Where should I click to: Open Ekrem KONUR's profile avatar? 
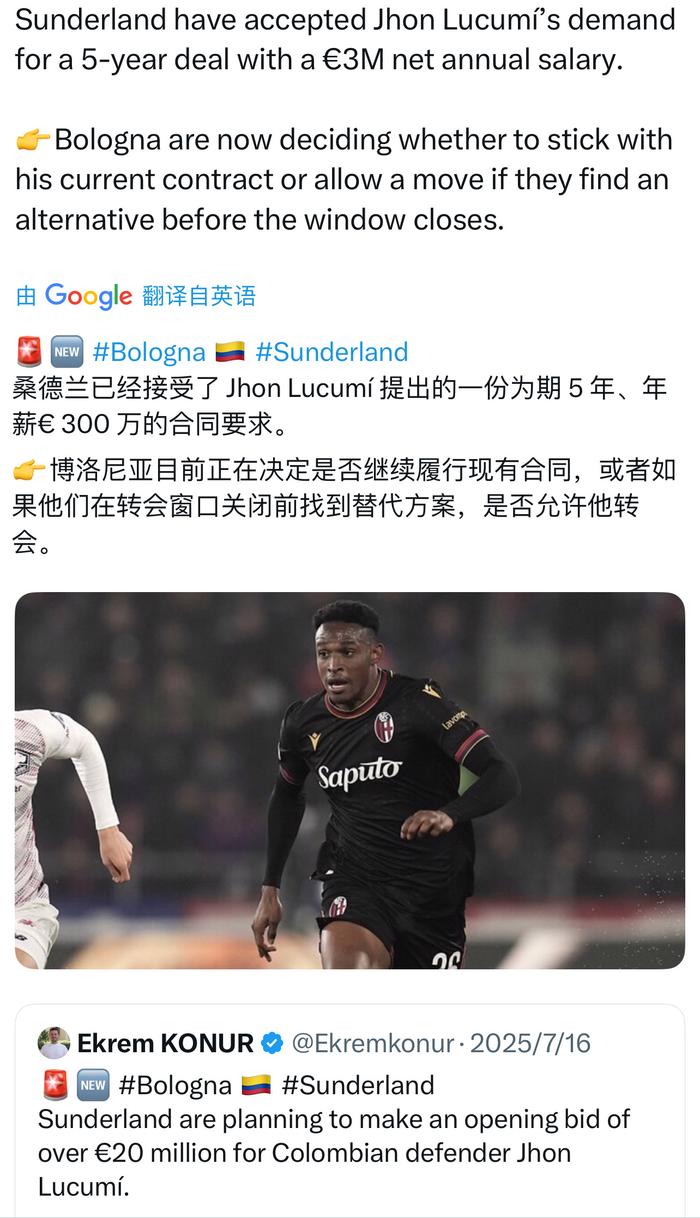point(54,1043)
